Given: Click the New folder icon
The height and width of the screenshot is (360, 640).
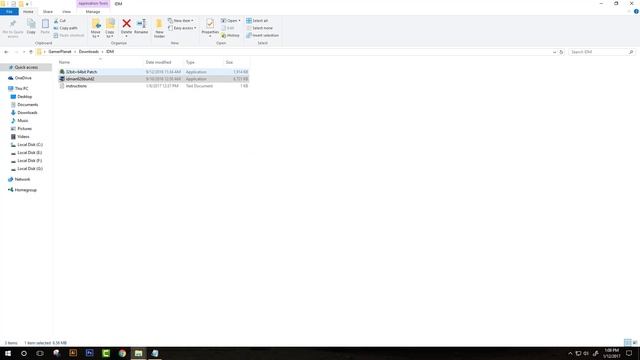Looking at the screenshot, I should pos(159,24).
